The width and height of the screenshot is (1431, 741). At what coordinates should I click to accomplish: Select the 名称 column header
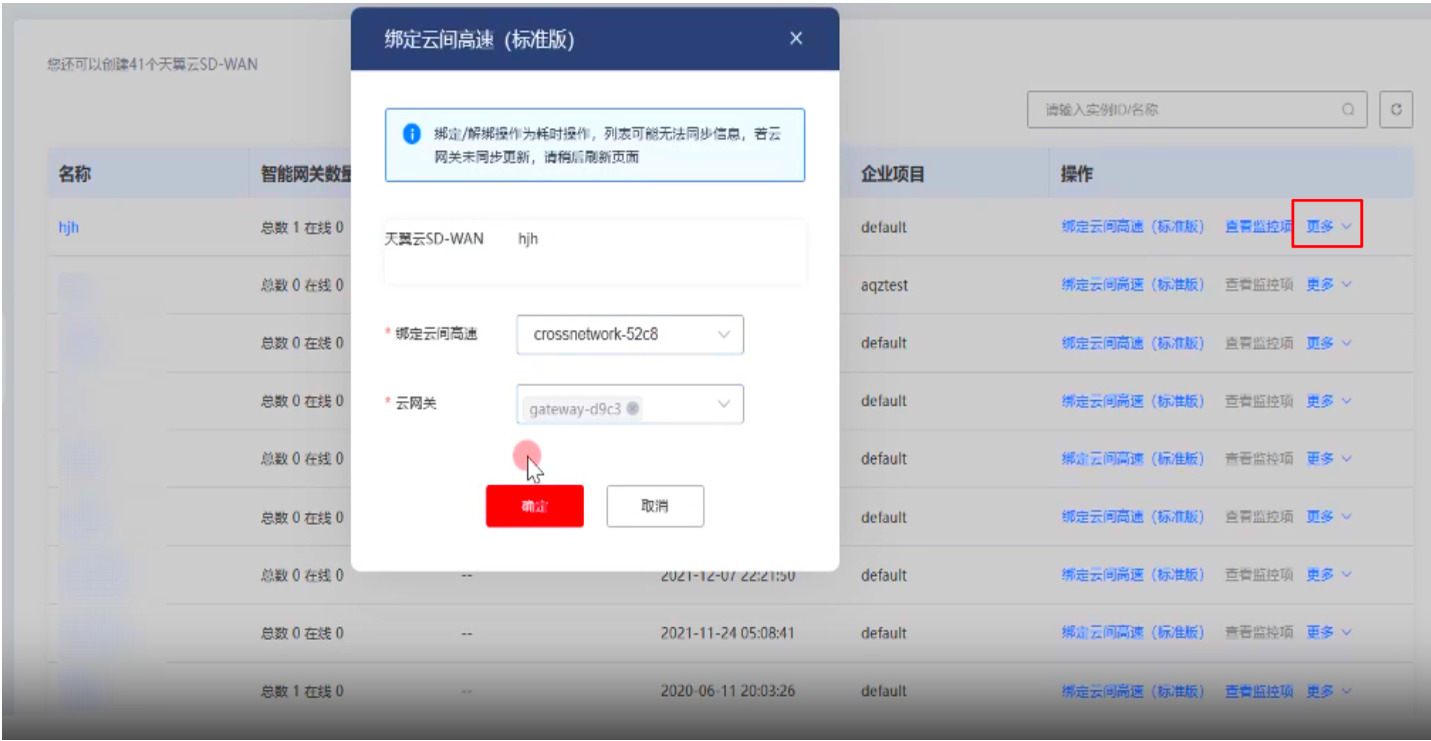pyautogui.click(x=72, y=174)
